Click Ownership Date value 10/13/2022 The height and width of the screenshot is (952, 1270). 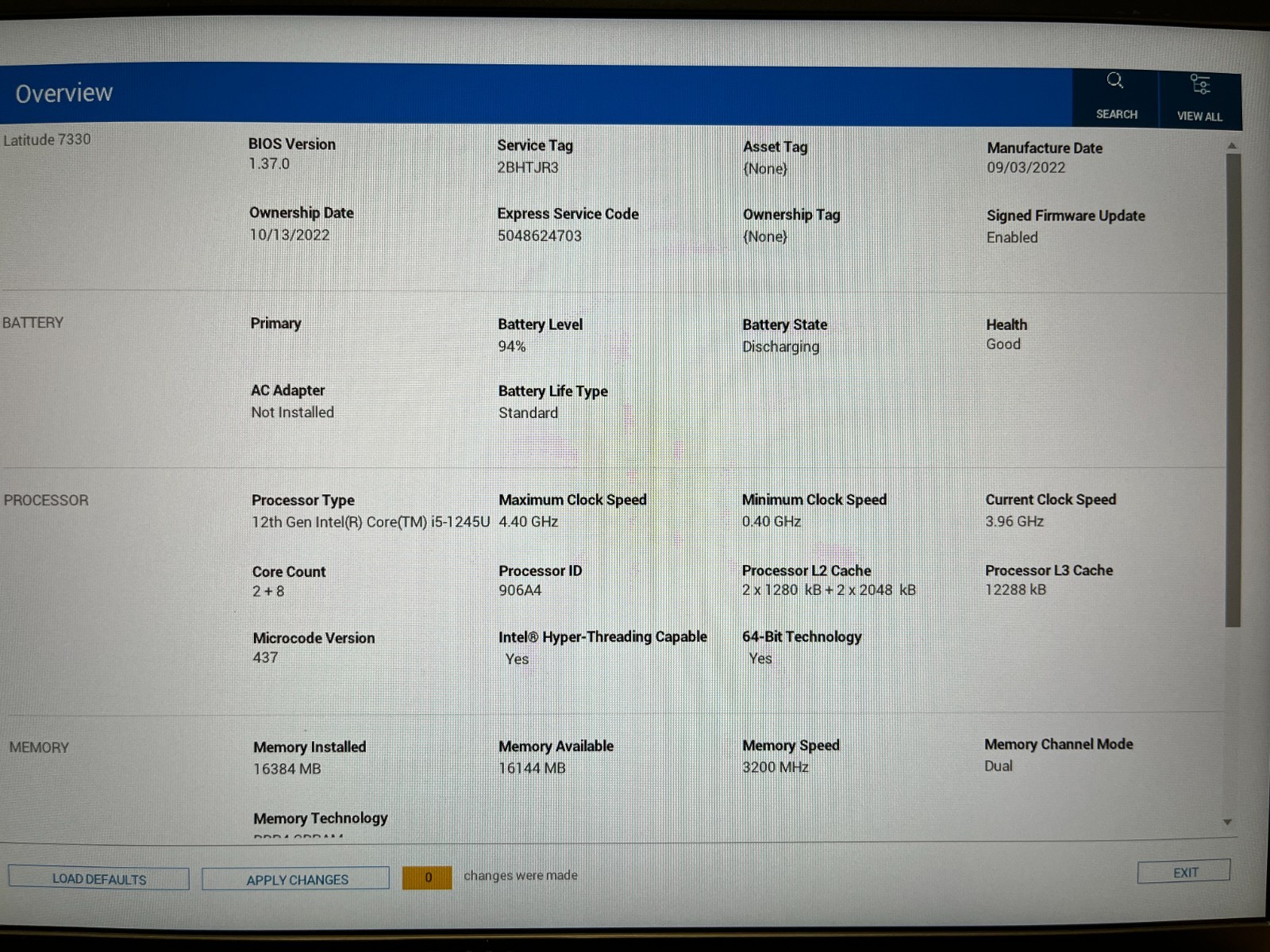click(290, 235)
